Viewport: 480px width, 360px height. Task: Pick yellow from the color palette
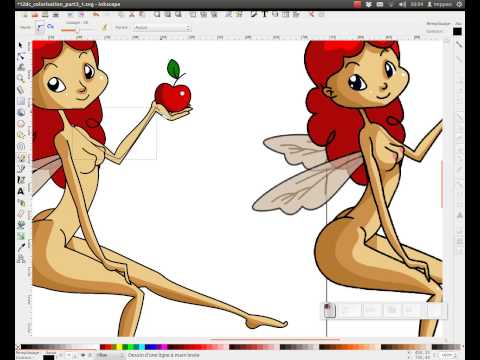tap(118, 347)
